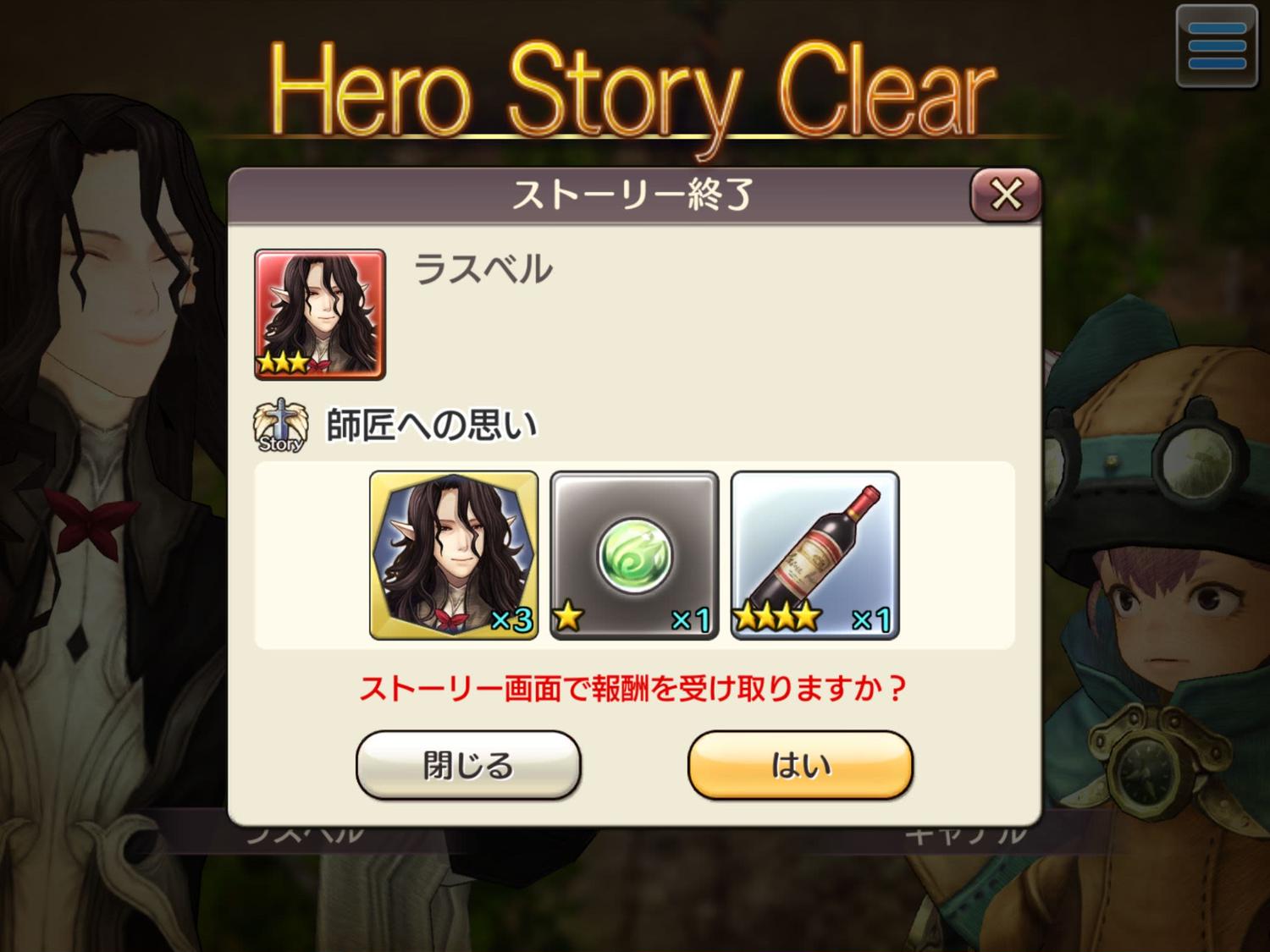Click the Story sword emblem icon

pos(280,426)
